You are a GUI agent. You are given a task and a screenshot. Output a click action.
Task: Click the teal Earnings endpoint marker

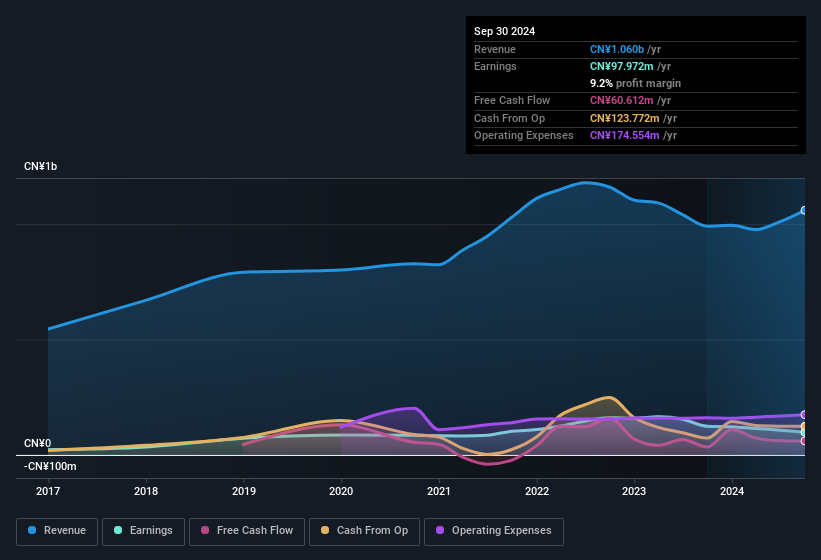point(804,433)
